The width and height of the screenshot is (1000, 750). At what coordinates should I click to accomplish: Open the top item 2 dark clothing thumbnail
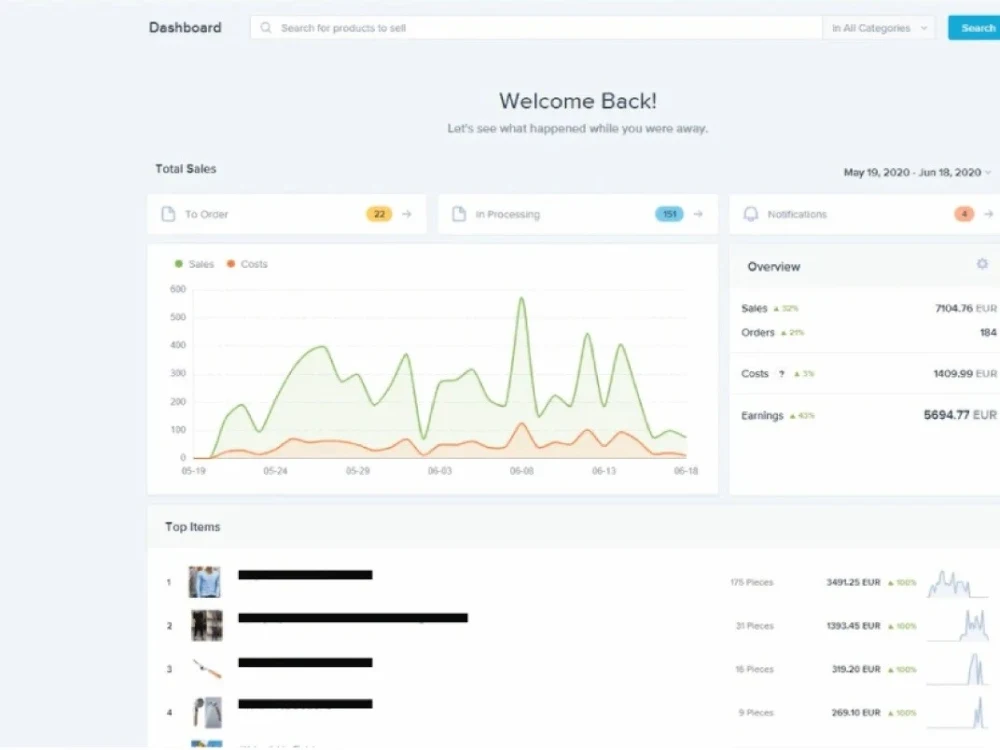[x=207, y=625]
